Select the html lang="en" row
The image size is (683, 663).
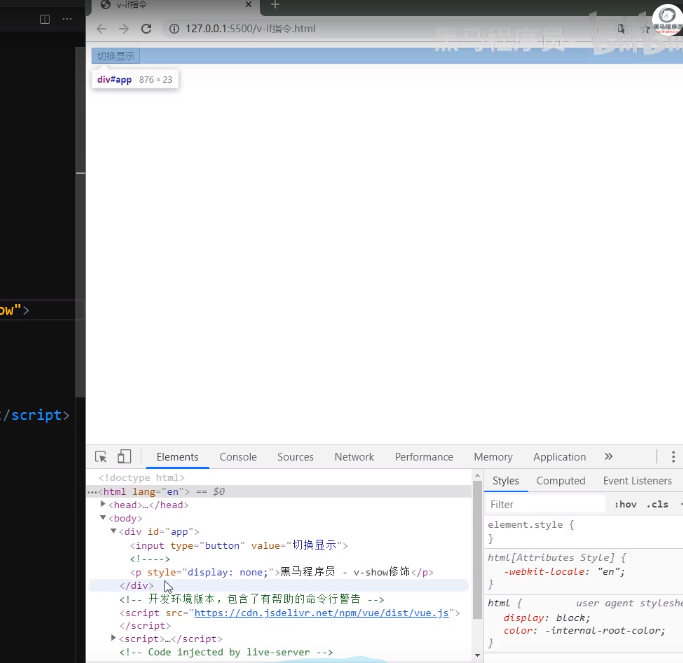tap(279, 491)
